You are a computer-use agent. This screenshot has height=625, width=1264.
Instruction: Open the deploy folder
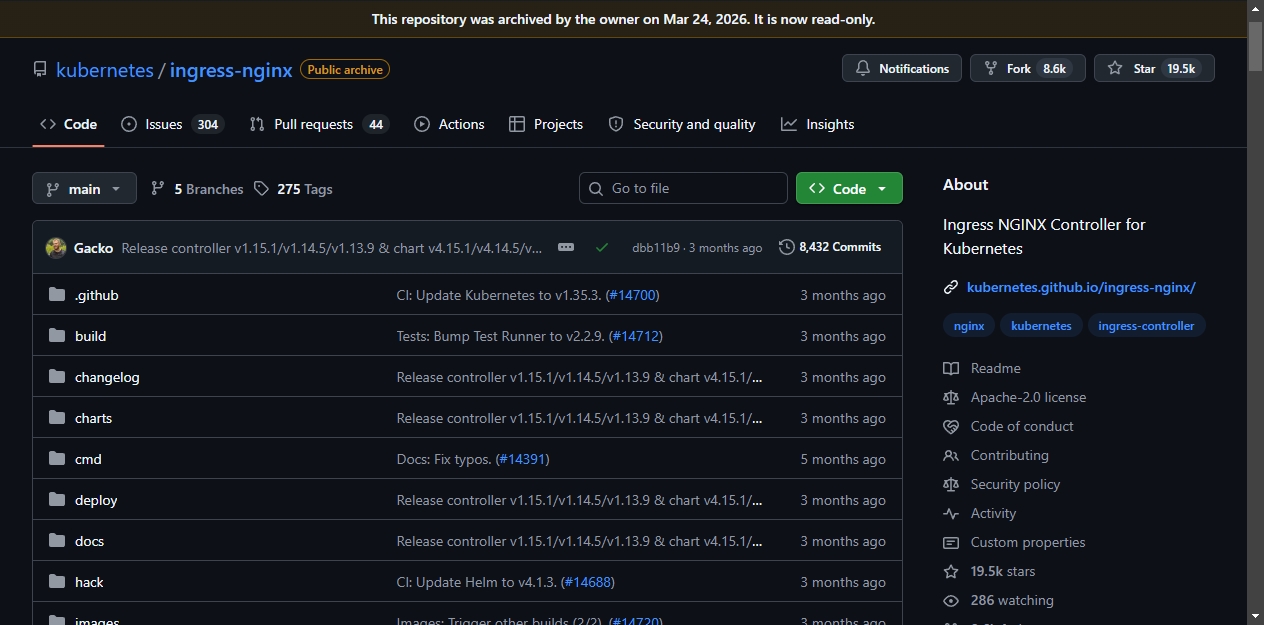[96, 500]
